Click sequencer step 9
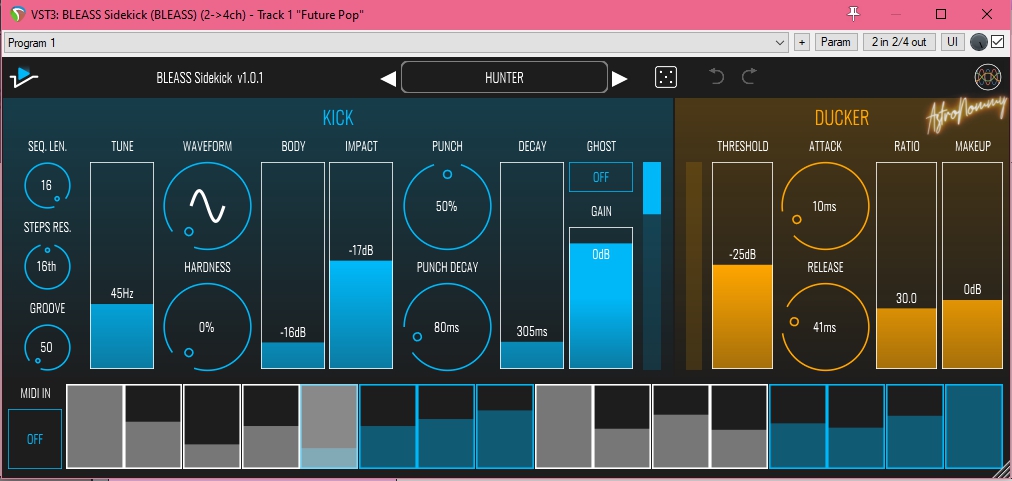The width and height of the screenshot is (1012, 481). [x=563, y=426]
